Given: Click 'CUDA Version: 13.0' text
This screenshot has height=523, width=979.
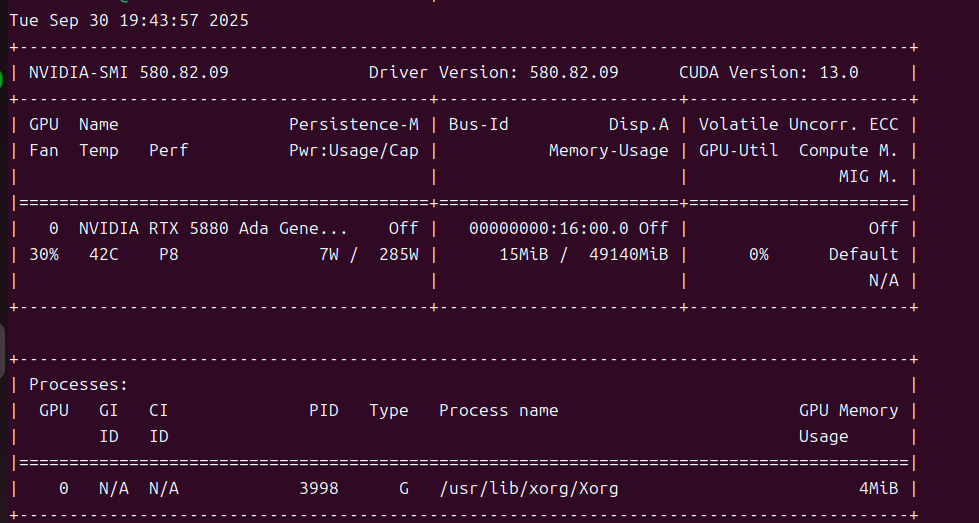Looking at the screenshot, I should (769, 72).
